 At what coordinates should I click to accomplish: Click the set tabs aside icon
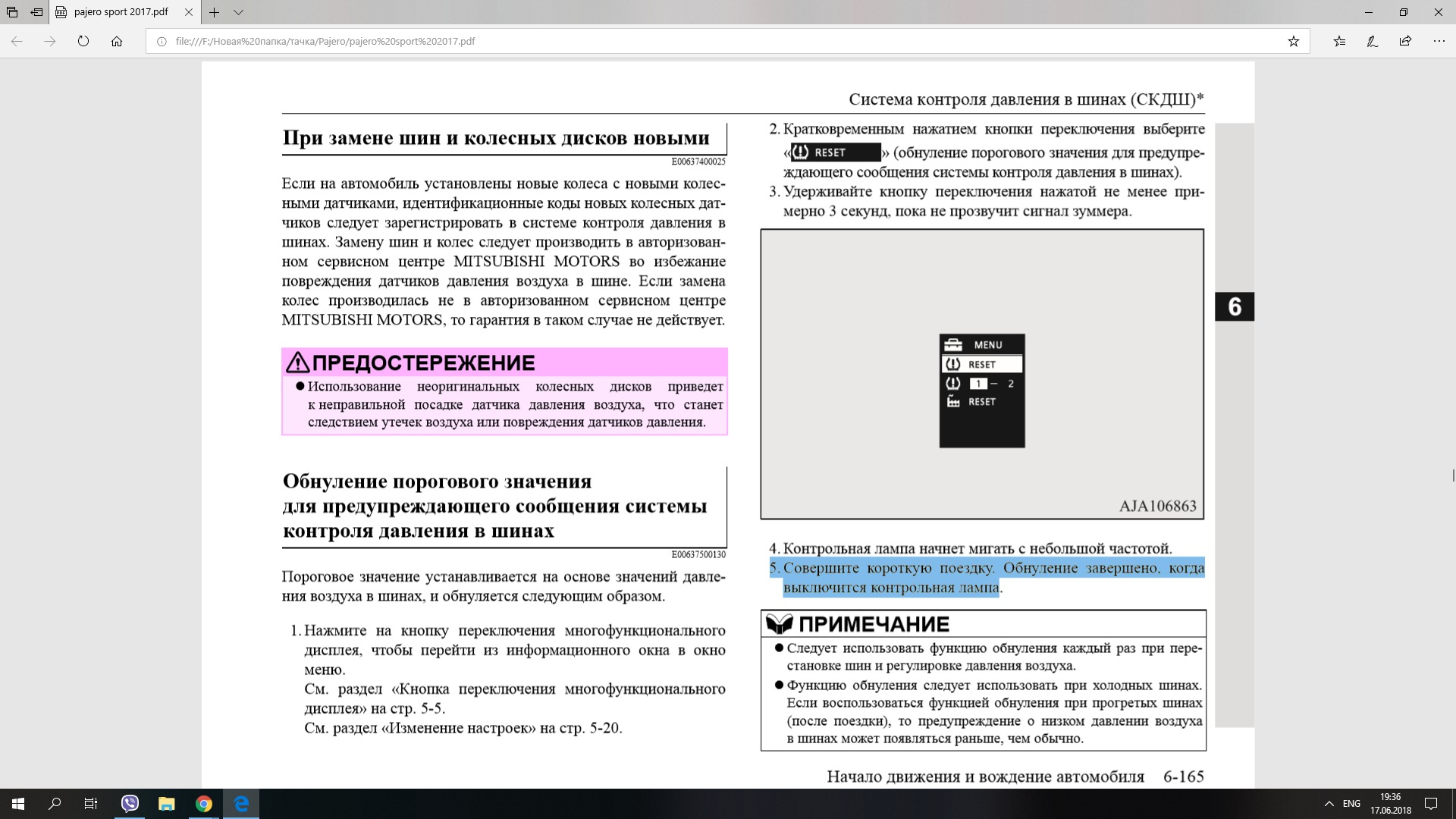click(x=36, y=12)
